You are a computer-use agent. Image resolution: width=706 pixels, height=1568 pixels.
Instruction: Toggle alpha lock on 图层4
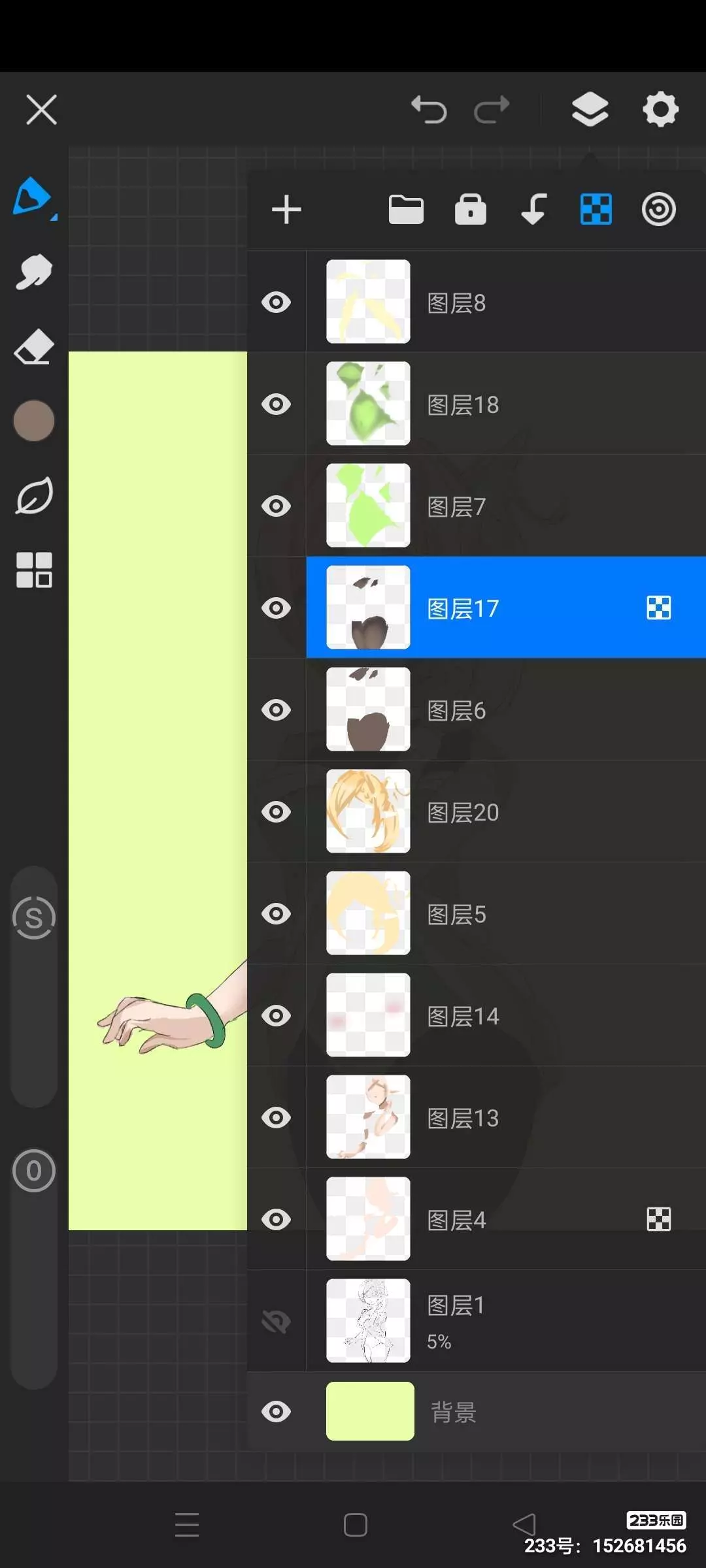coord(658,1219)
